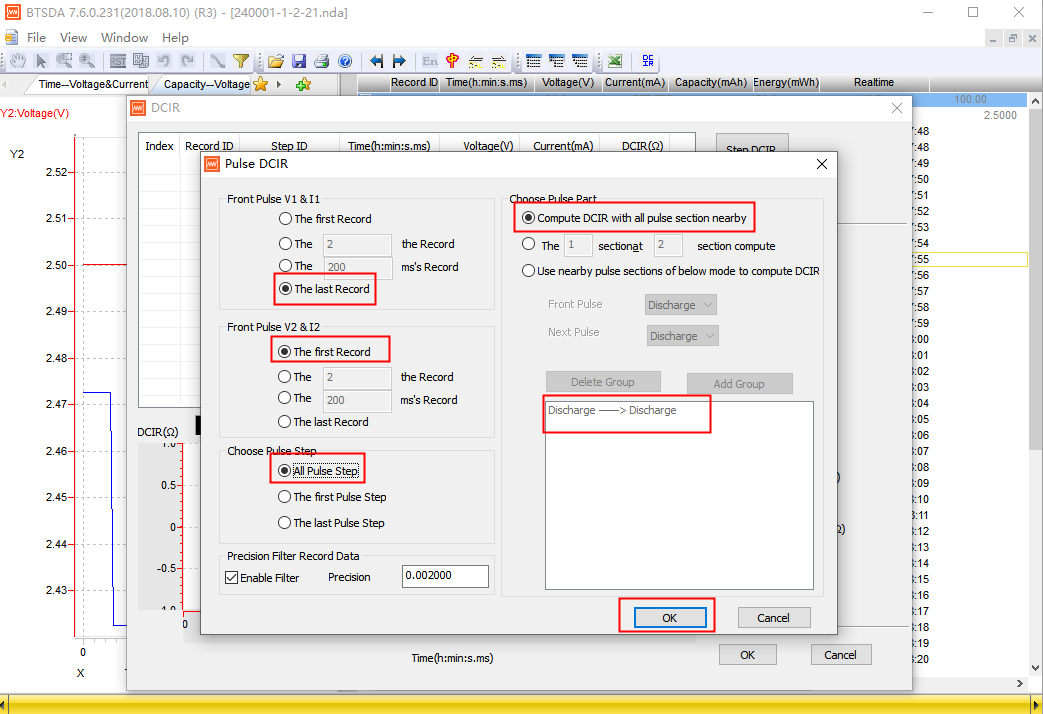This screenshot has height=714, width=1043.
Task: Click the yellow star tab icon
Action: (260, 84)
